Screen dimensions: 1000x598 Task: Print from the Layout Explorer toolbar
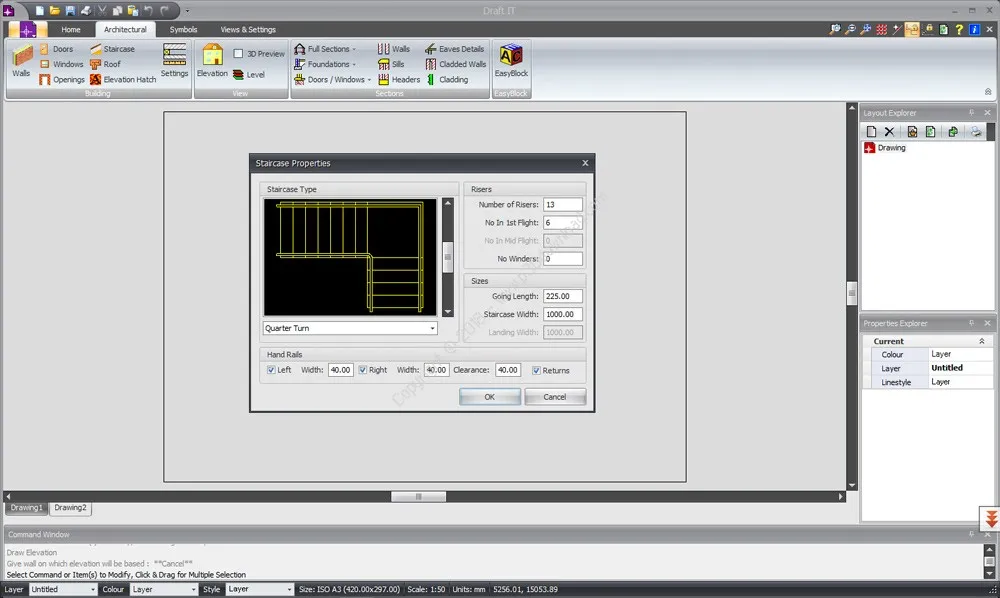[976, 131]
